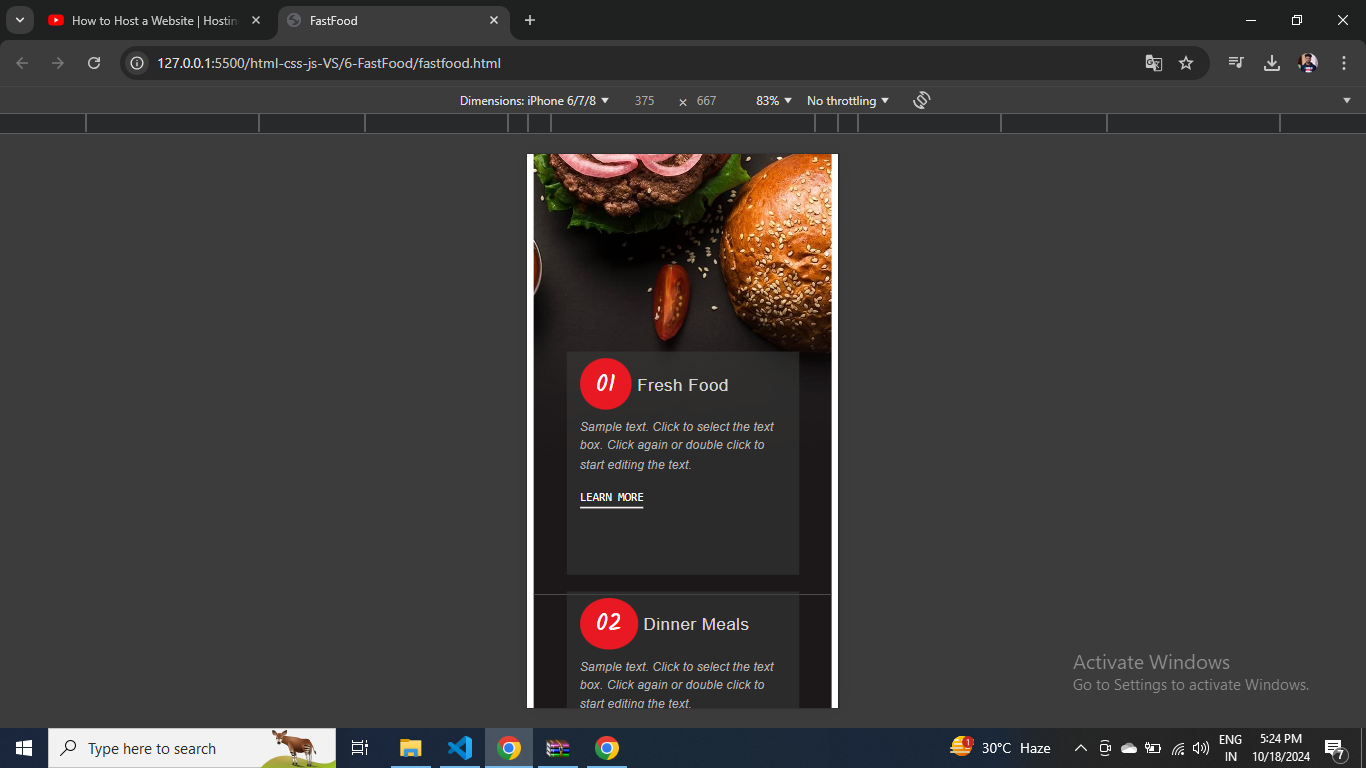This screenshot has height=768, width=1366.
Task: Open the volume control in system tray
Action: (x=1201, y=748)
